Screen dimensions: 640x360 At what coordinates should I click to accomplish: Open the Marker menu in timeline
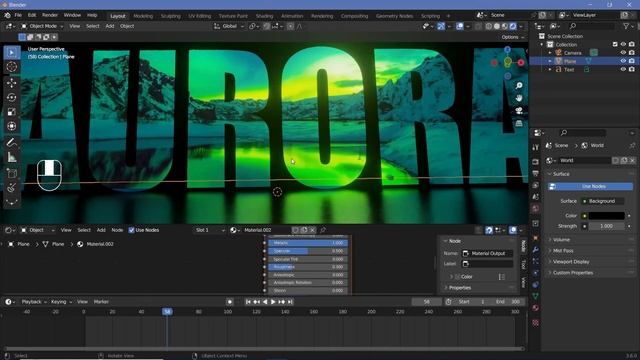[x=101, y=302]
